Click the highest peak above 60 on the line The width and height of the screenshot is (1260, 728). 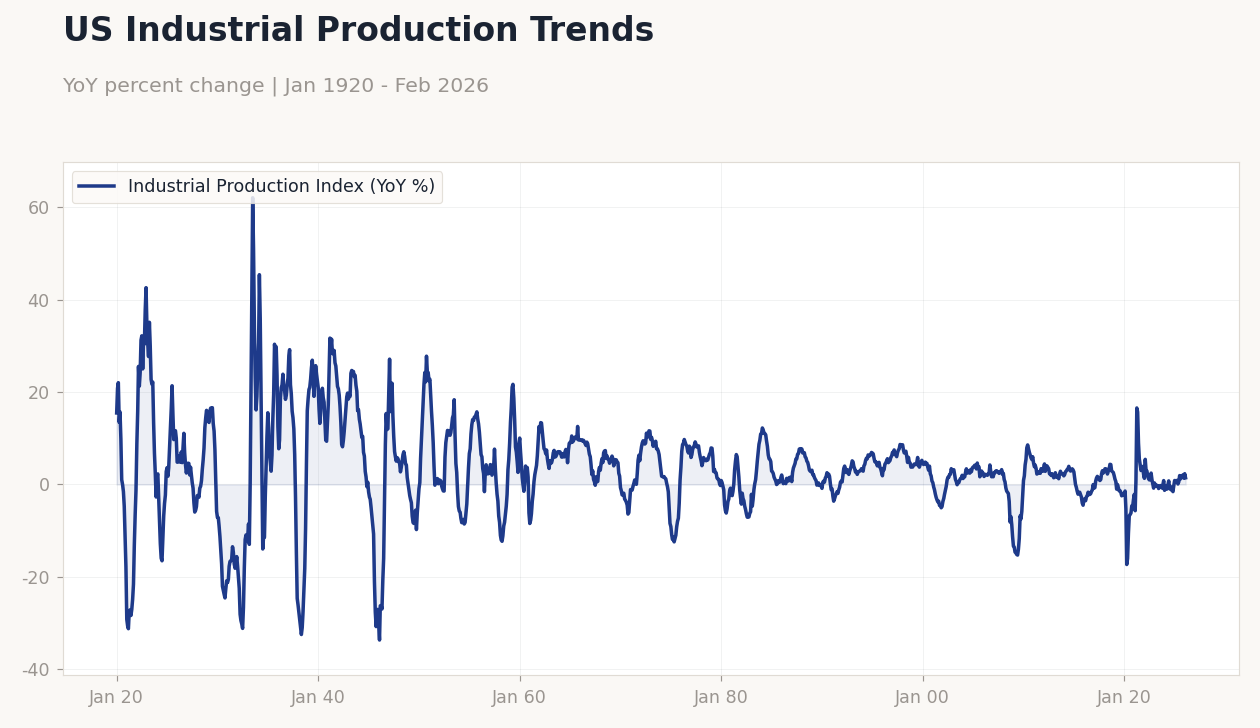click(x=252, y=199)
